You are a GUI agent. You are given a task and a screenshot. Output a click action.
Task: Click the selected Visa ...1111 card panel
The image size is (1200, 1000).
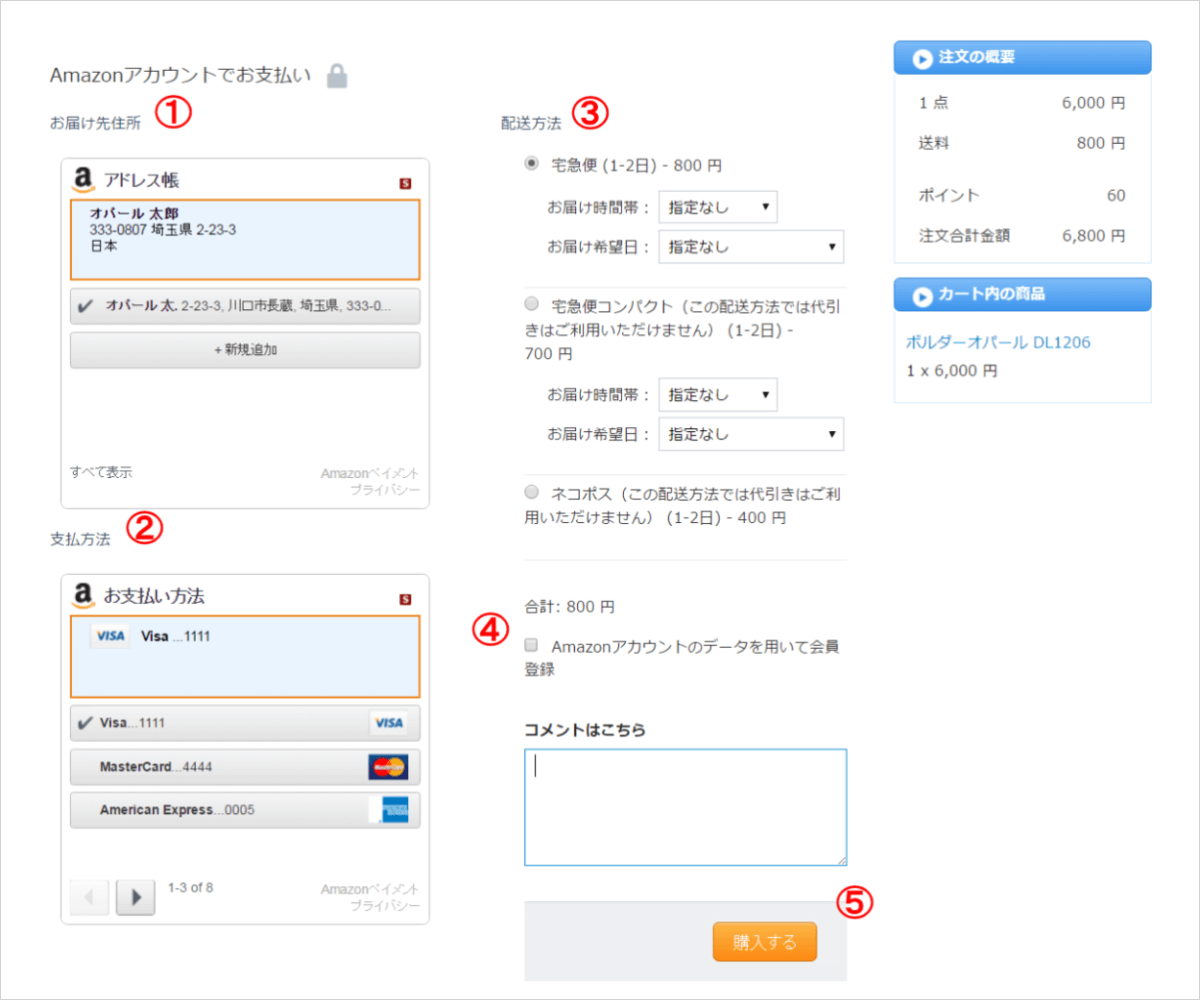point(245,657)
